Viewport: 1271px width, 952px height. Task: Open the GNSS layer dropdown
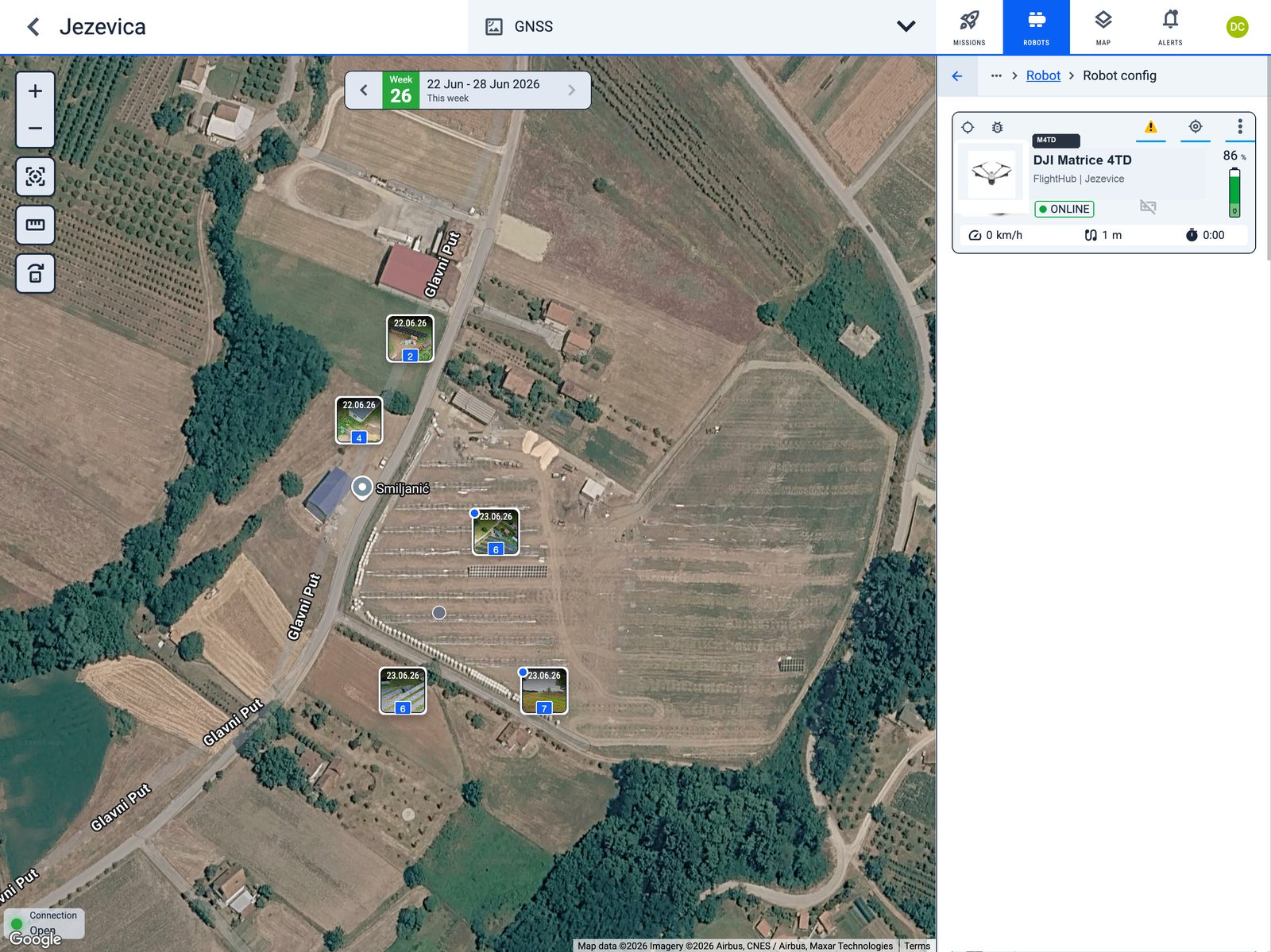(701, 27)
